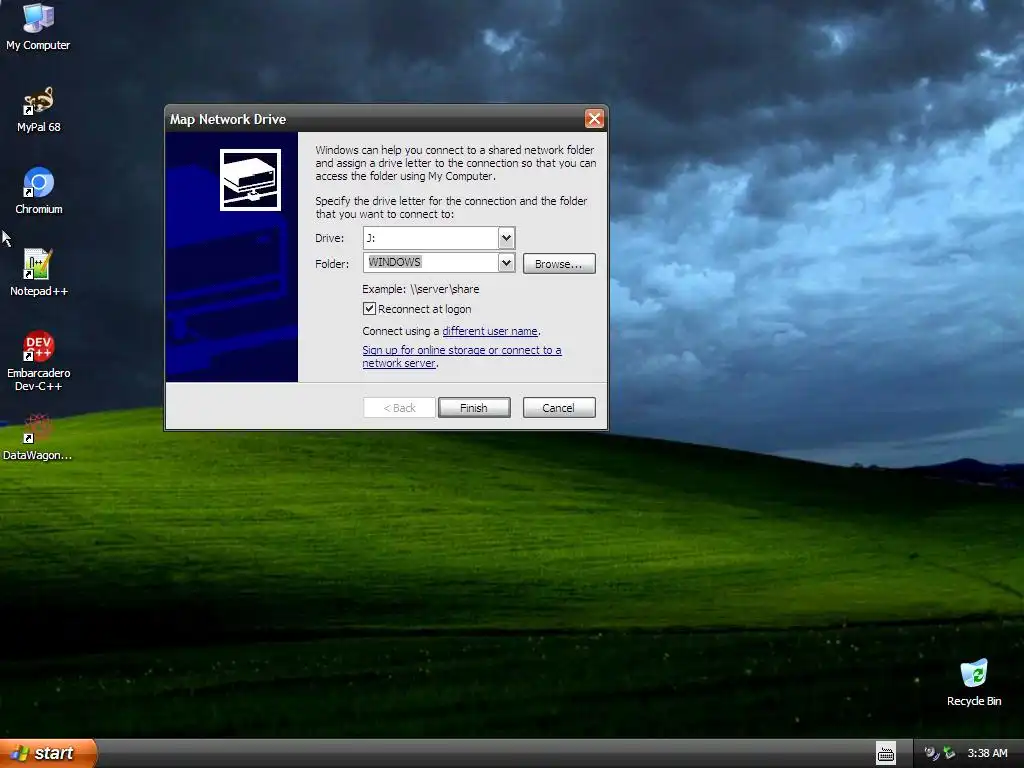
Task: Expand the Folder path dropdown arrow
Action: click(x=506, y=263)
